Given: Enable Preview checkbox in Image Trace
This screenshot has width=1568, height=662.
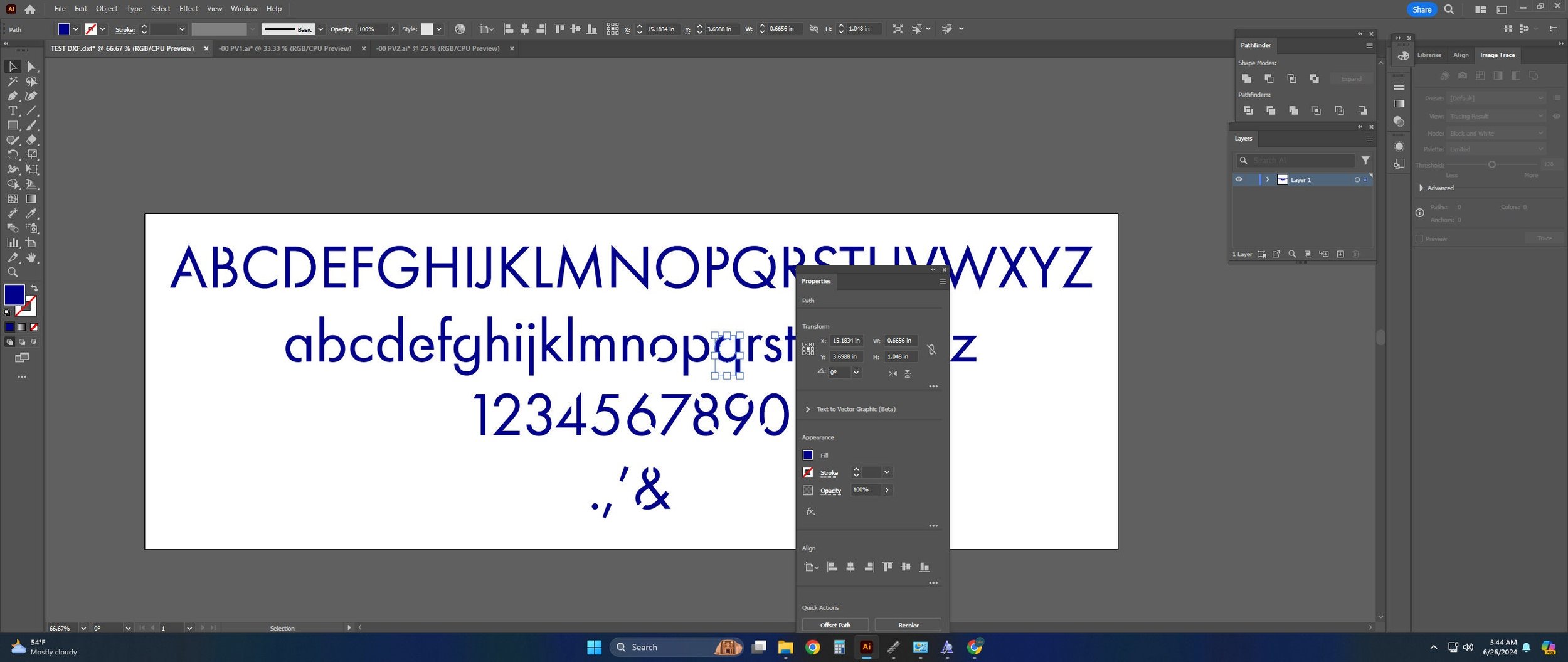Looking at the screenshot, I should tap(1419, 238).
